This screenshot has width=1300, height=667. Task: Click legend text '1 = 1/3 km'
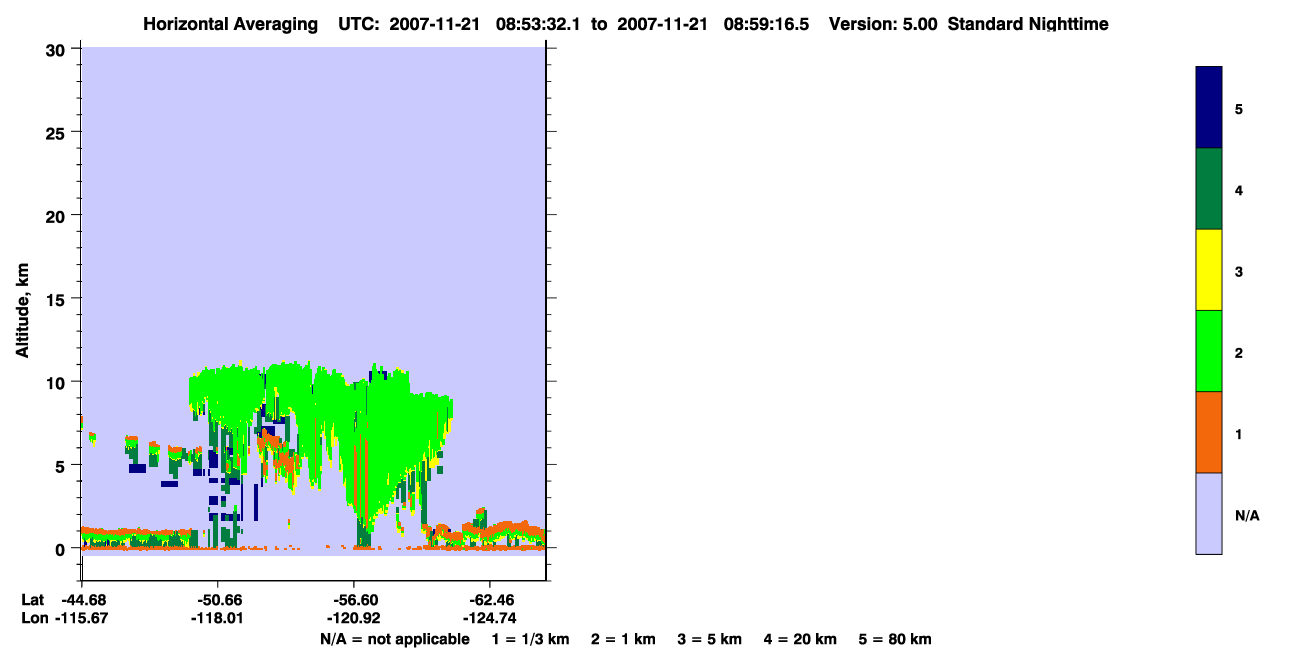click(x=531, y=639)
